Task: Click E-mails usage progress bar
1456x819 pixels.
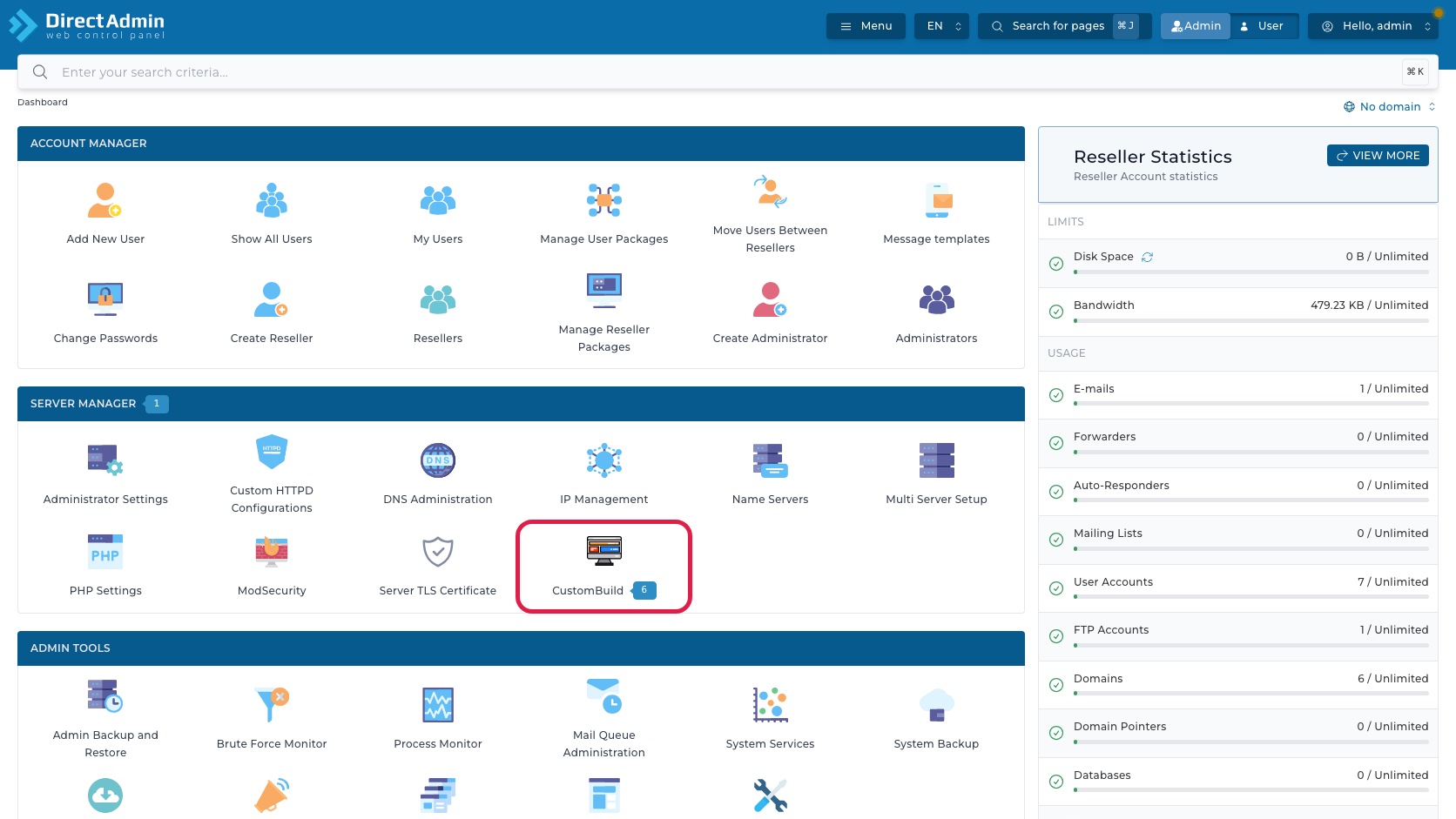Action: pyautogui.click(x=1251, y=404)
